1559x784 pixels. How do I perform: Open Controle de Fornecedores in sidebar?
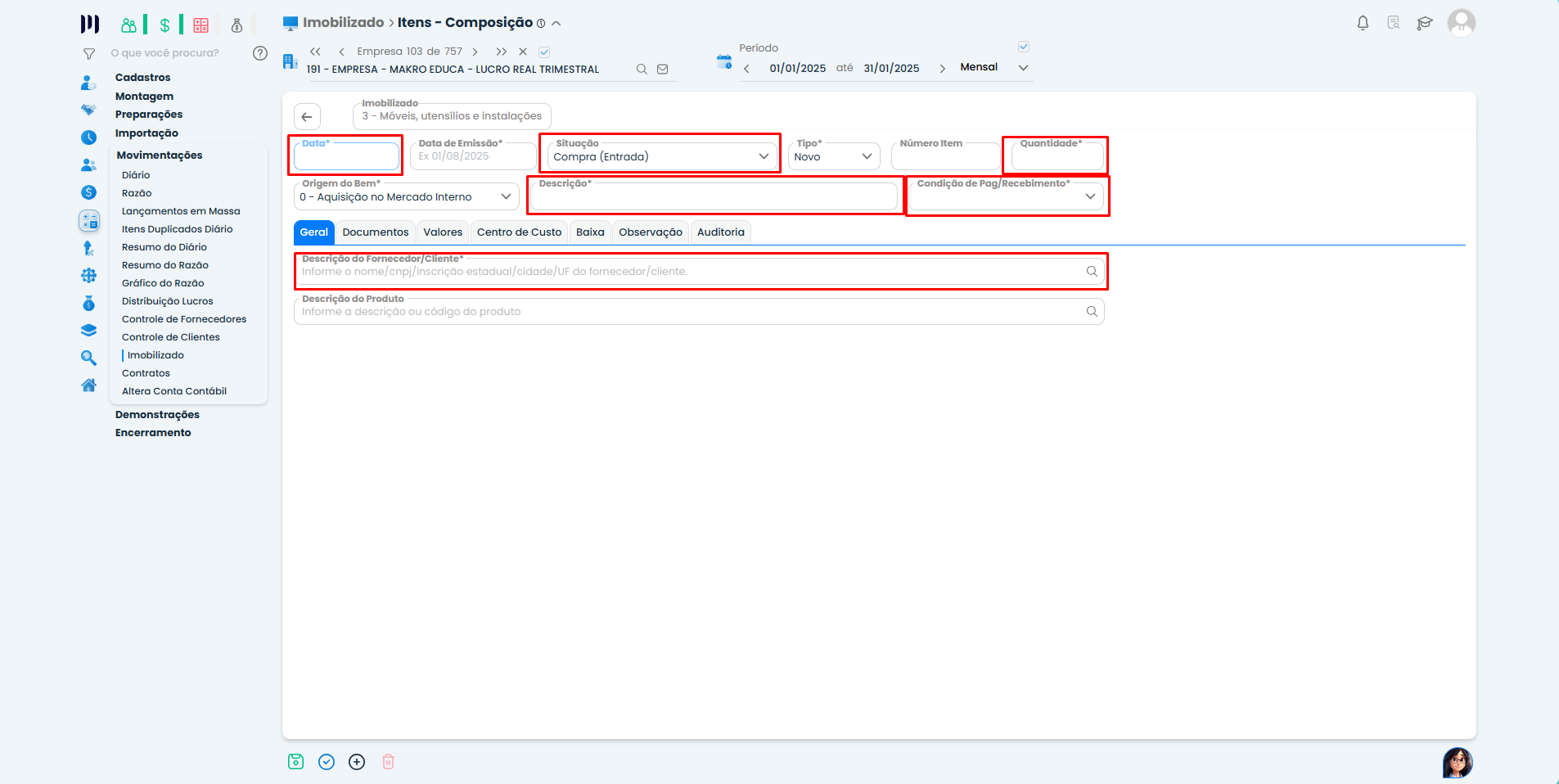pyautogui.click(x=184, y=319)
